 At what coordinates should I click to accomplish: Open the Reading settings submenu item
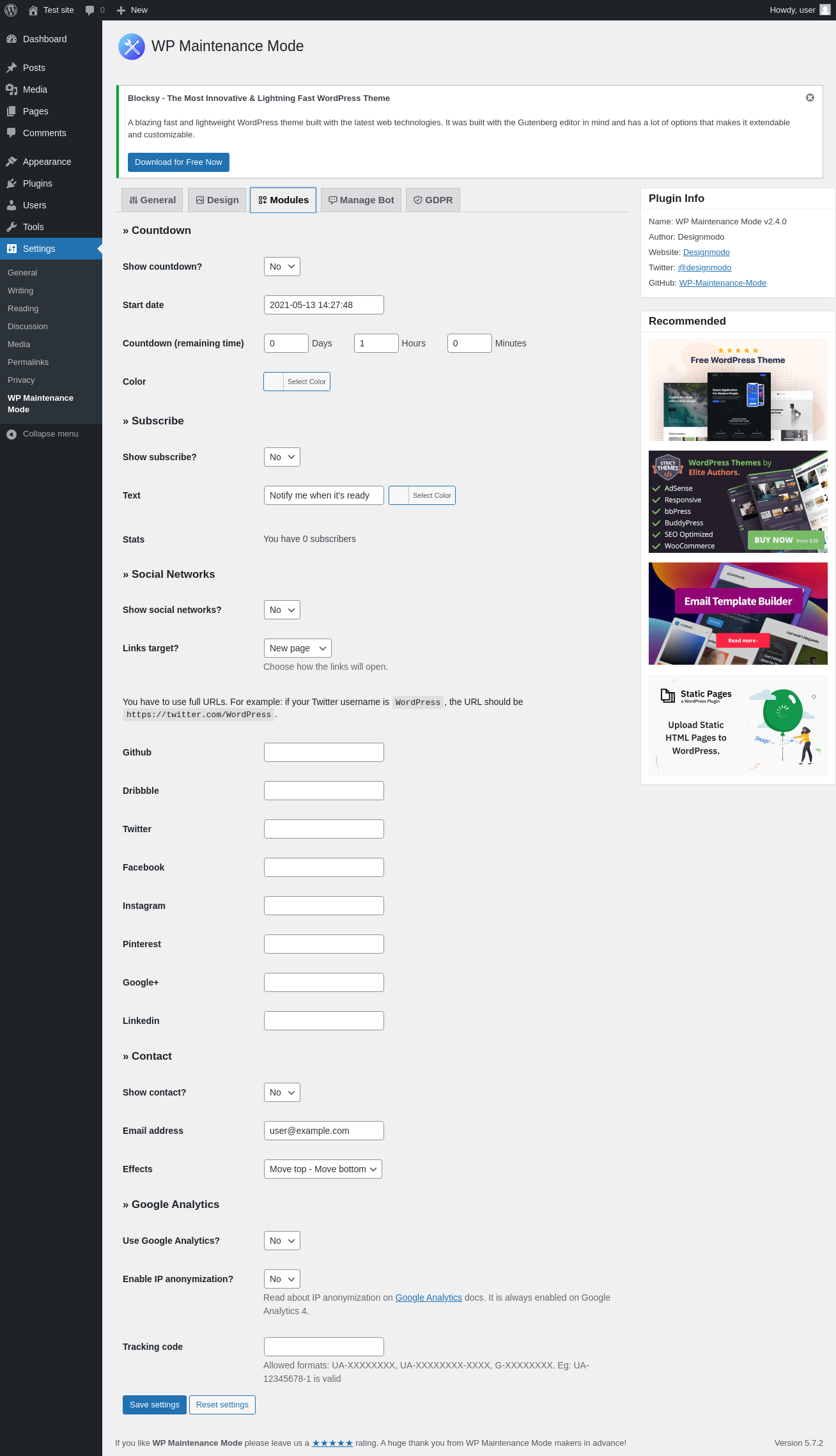(23, 309)
